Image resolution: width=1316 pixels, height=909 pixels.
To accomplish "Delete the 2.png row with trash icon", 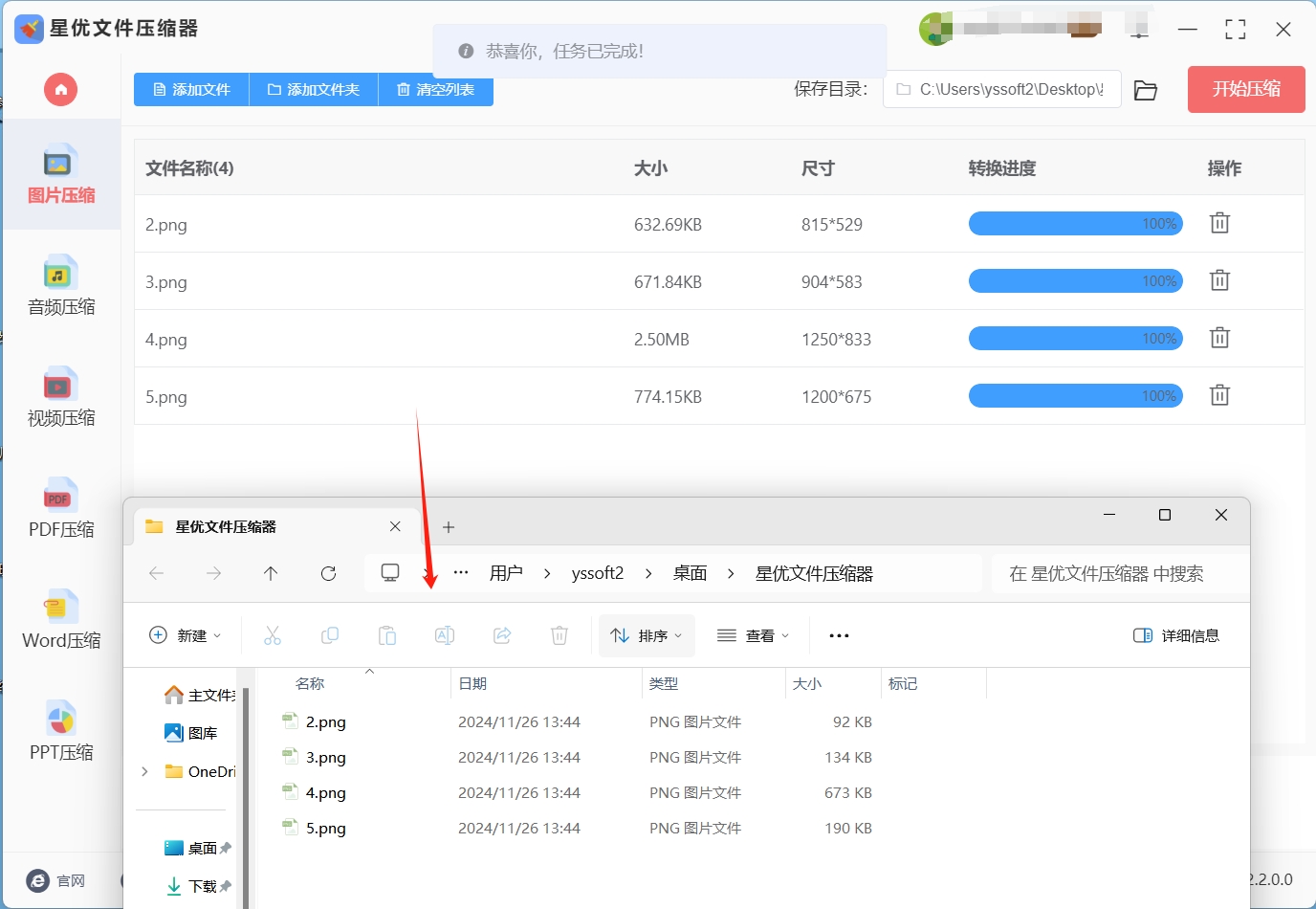I will [x=1219, y=223].
